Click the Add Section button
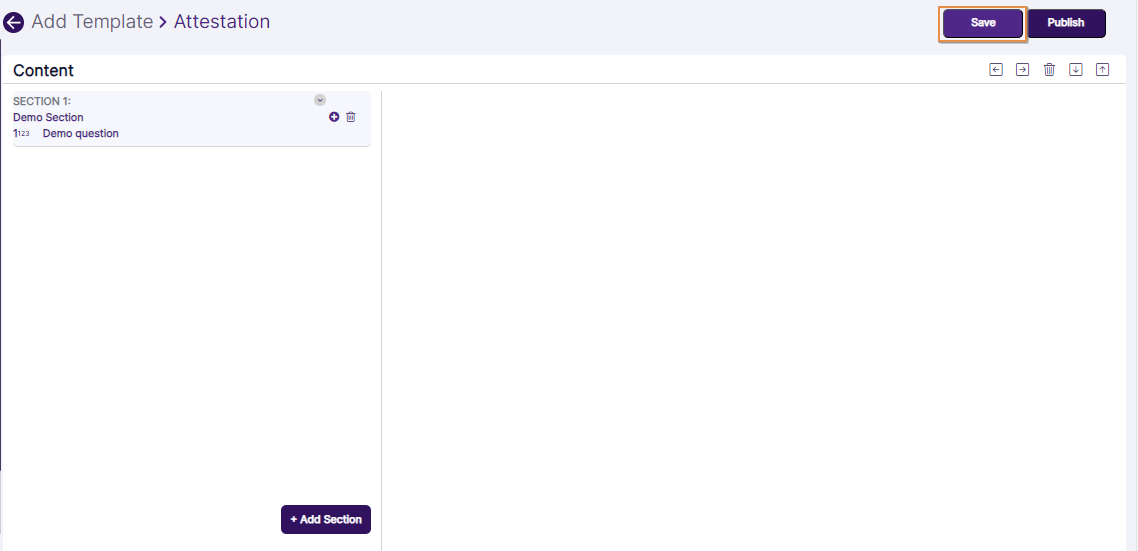Screen dimensions: 1138x551 pos(326,519)
